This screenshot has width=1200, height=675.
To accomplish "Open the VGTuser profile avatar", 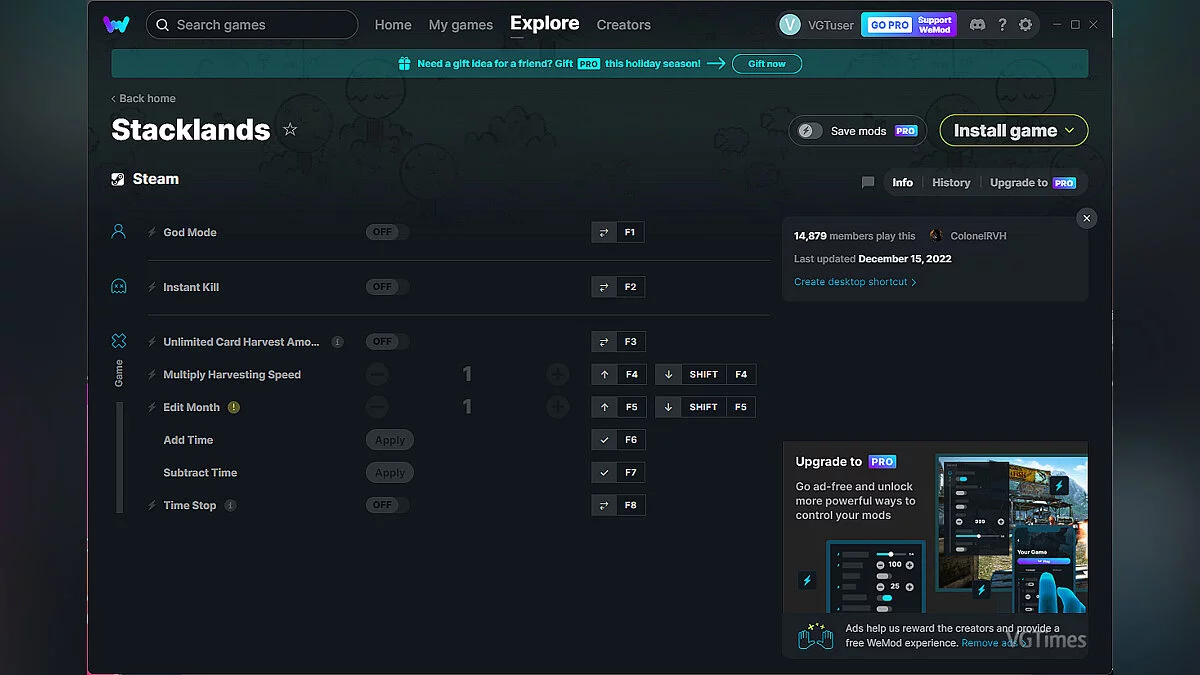I will [x=790, y=25].
